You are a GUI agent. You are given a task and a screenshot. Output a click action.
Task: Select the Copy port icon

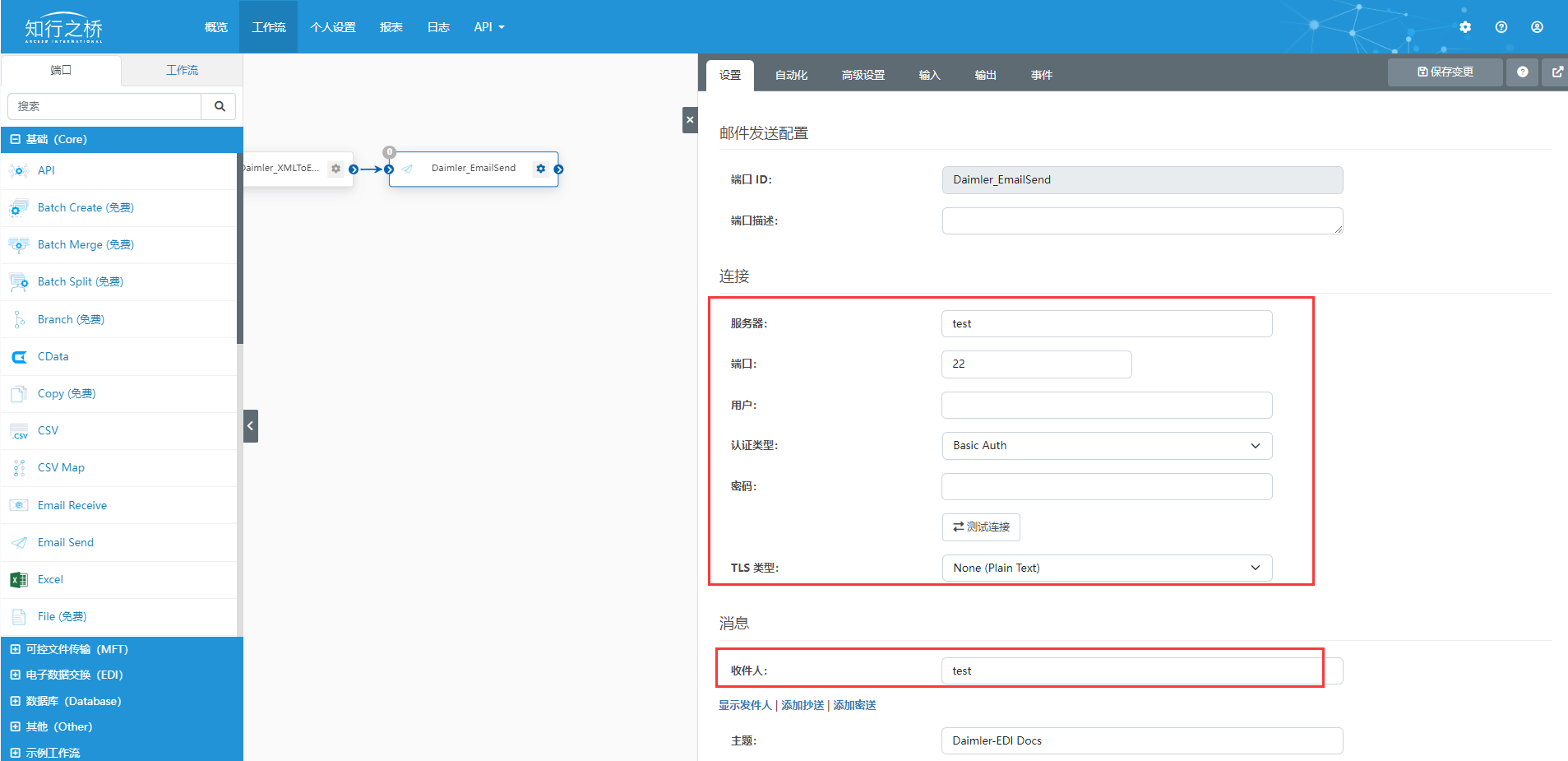tap(18, 393)
